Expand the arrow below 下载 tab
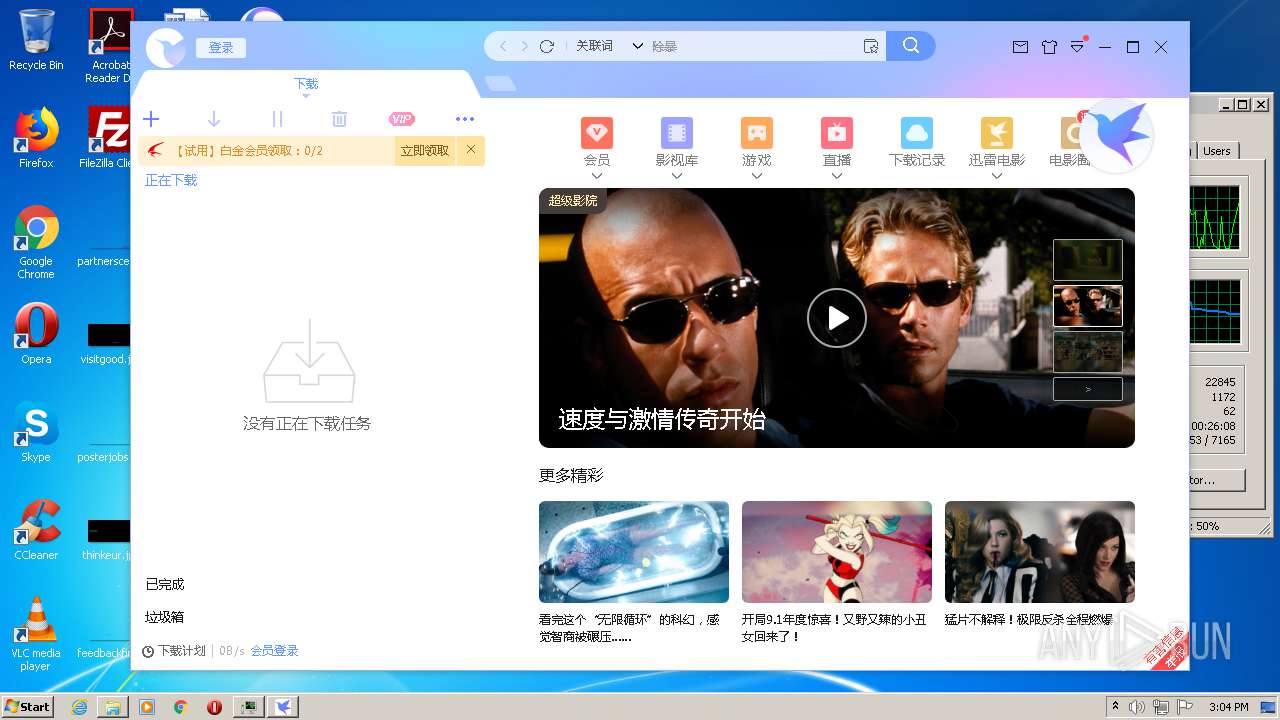Image resolution: width=1280 pixels, height=720 pixels. 306,96
